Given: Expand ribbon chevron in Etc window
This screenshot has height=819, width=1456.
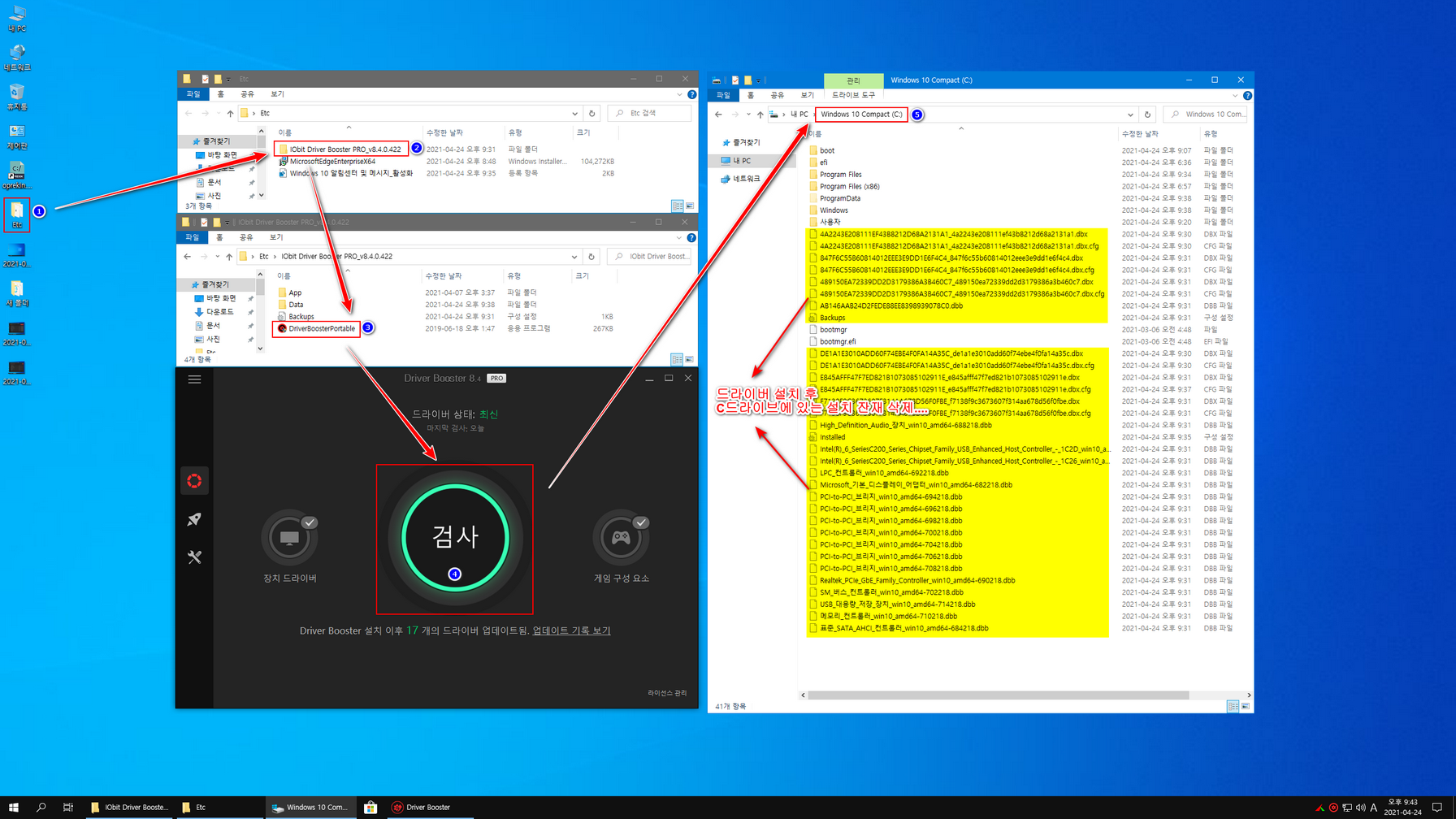Looking at the screenshot, I should [680, 94].
